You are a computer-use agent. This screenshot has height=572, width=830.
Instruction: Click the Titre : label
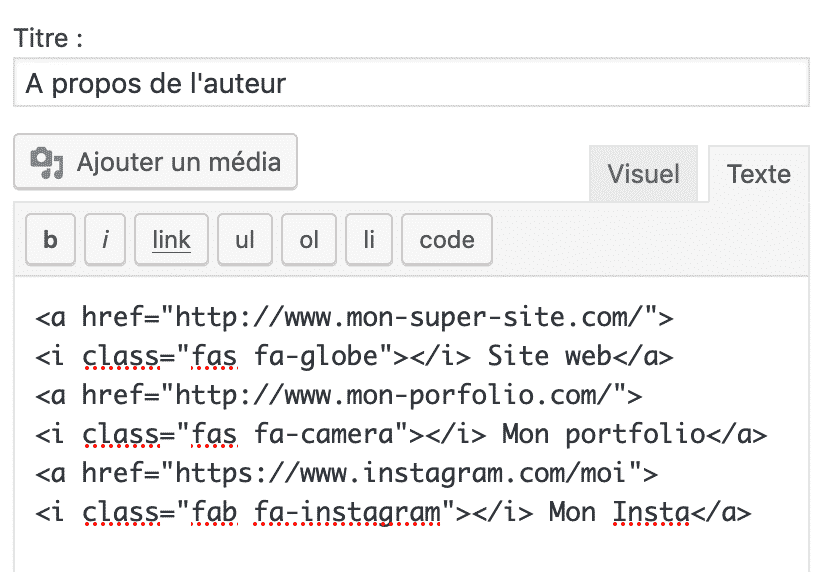point(49,39)
